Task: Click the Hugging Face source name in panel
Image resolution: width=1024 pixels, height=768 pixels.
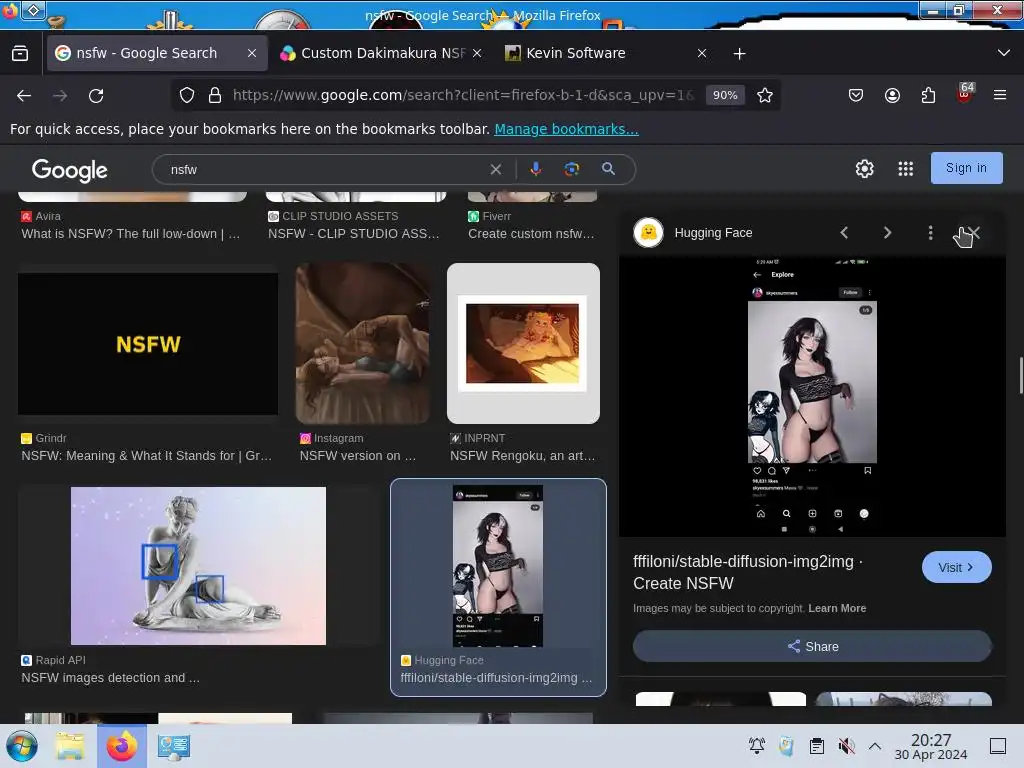Action: pyautogui.click(x=713, y=232)
